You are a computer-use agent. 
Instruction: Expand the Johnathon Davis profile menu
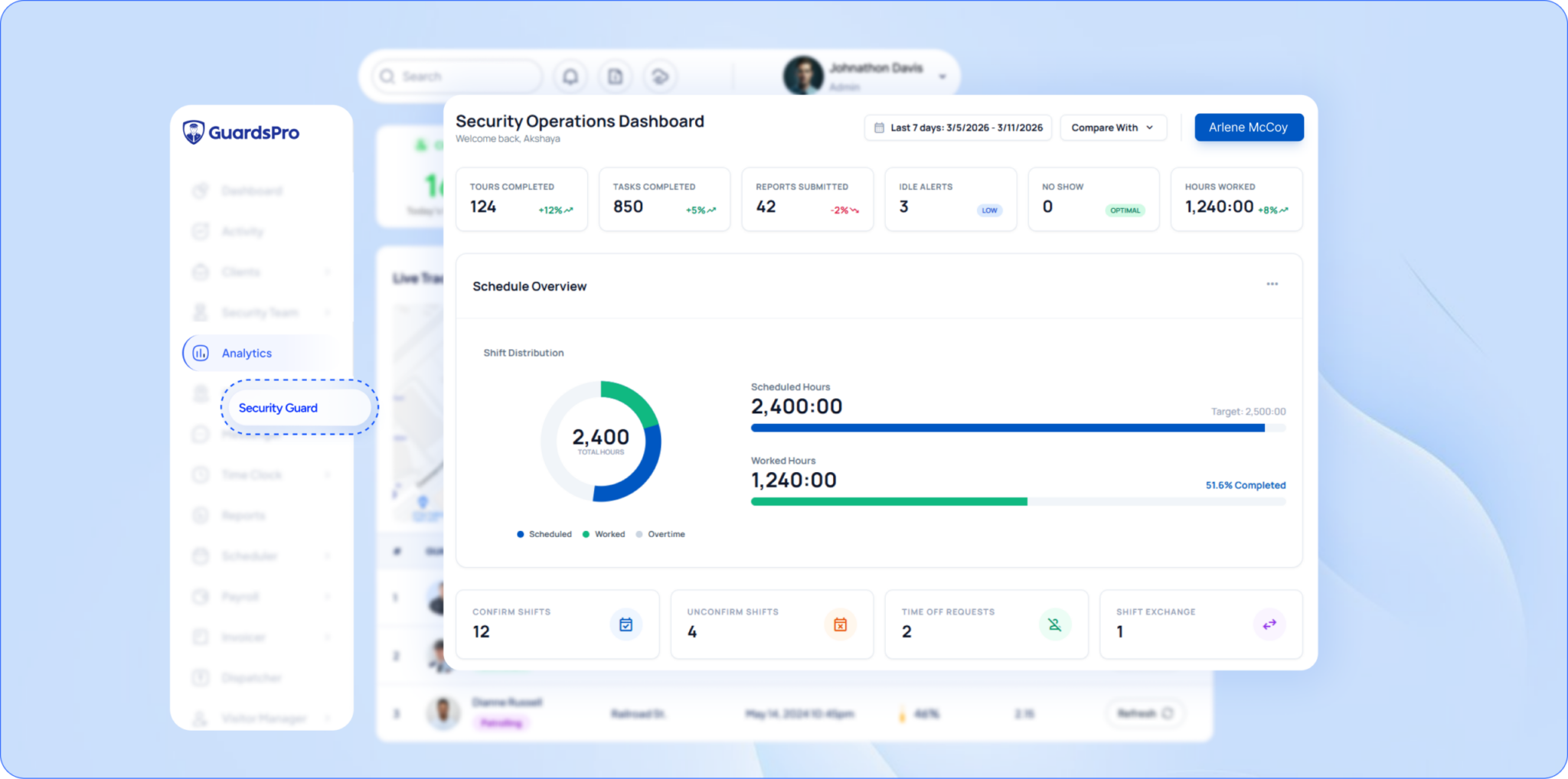point(942,77)
